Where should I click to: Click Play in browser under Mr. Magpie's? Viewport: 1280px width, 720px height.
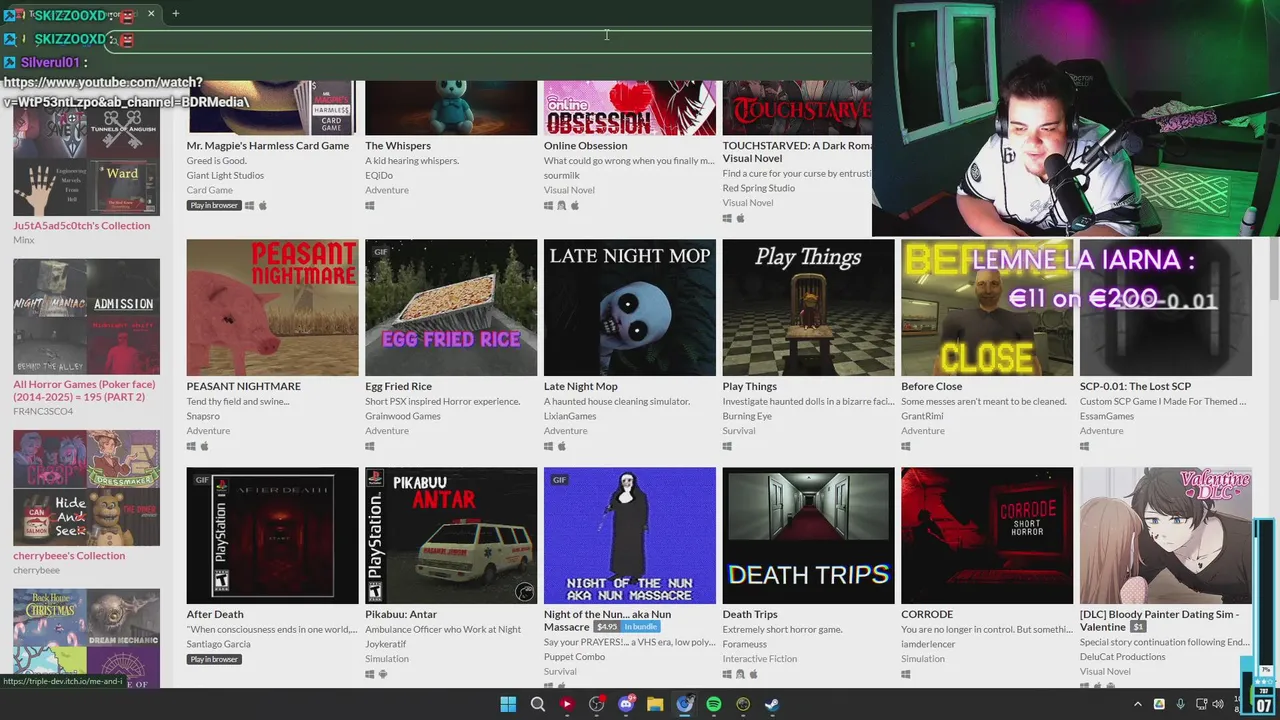coord(214,206)
